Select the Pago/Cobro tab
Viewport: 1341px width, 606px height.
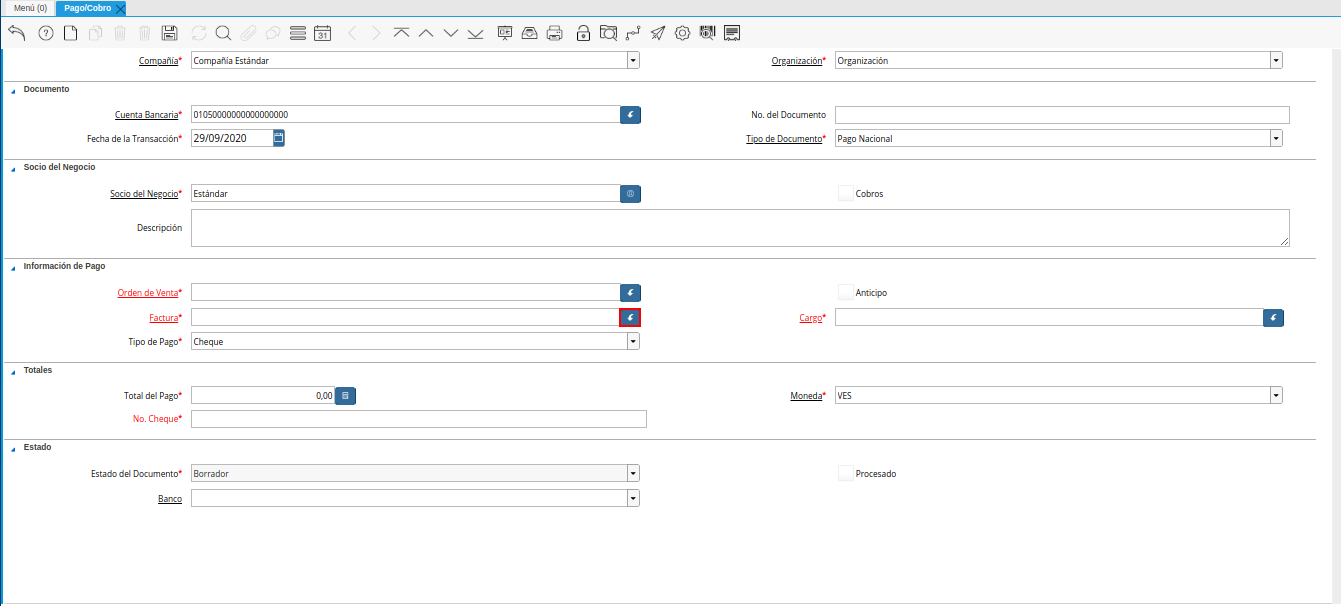[x=88, y=8]
